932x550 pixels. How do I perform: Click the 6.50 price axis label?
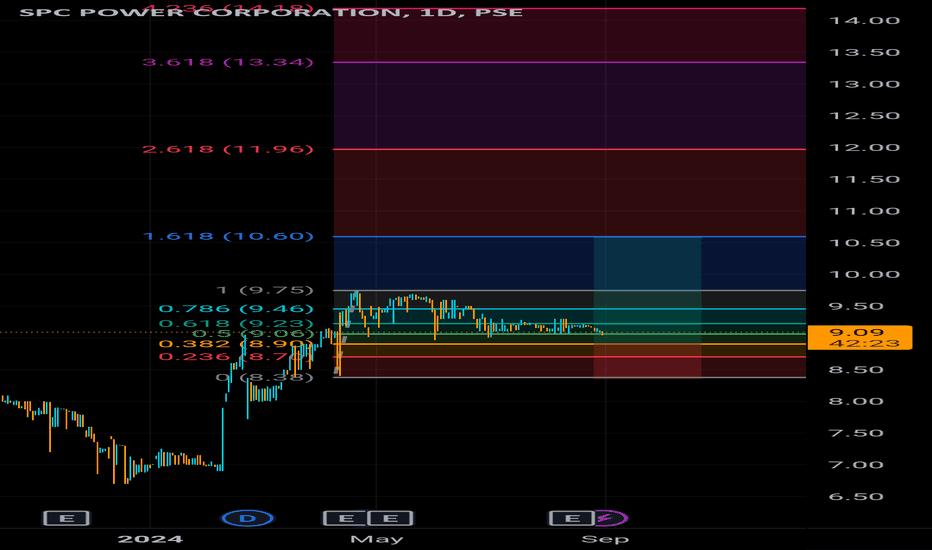point(856,496)
